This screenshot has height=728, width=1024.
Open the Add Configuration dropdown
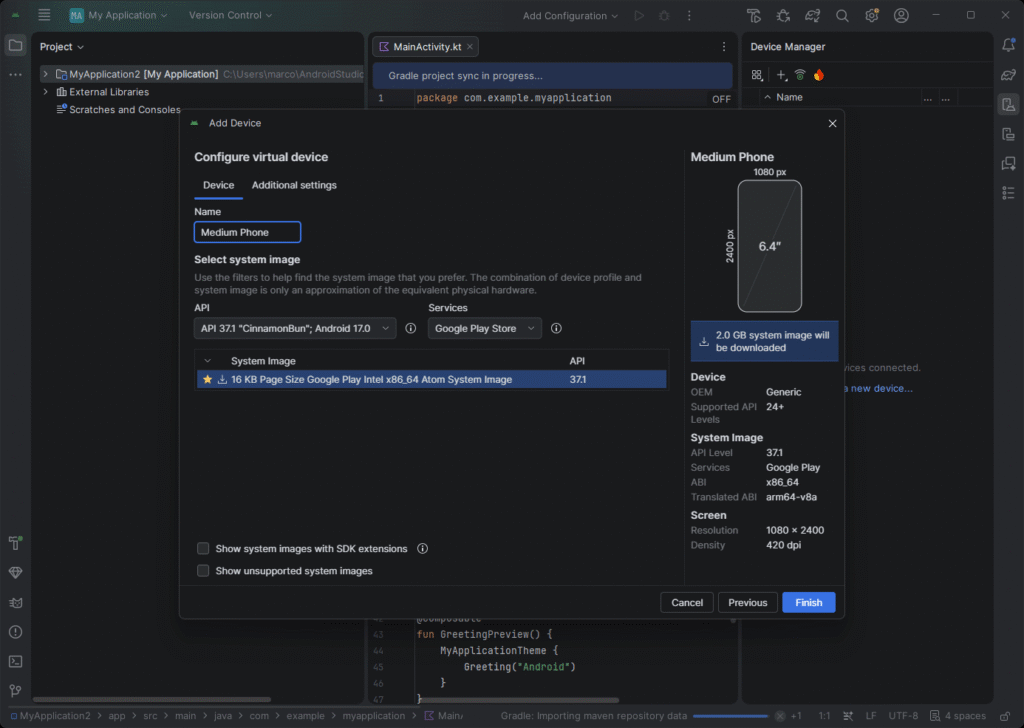point(569,16)
